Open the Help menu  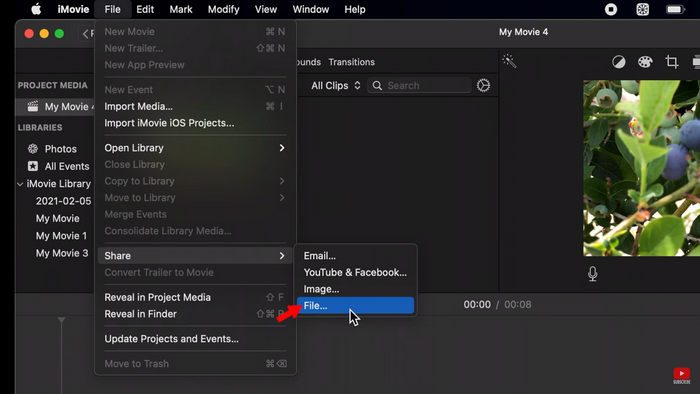[x=355, y=9]
